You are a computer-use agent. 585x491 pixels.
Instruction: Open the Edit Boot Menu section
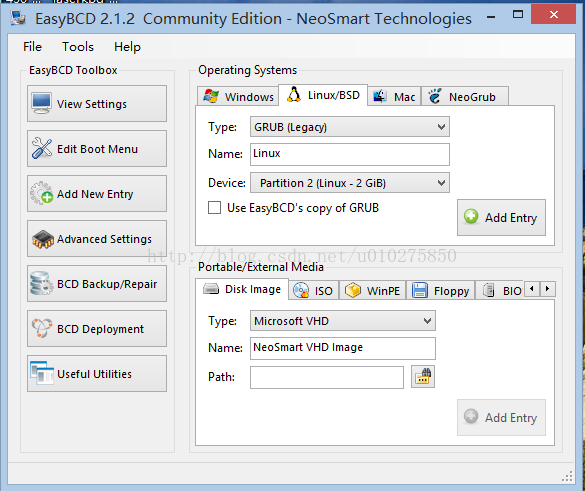(x=97, y=148)
